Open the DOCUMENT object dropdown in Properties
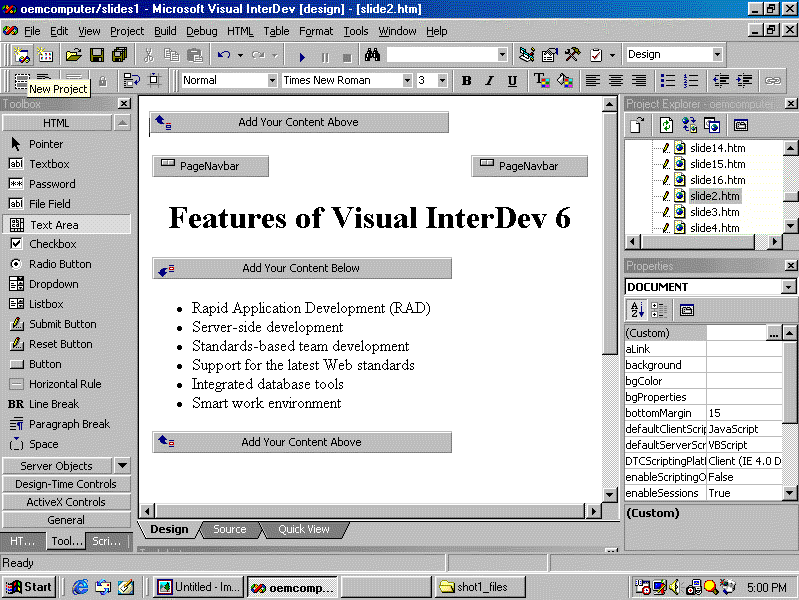The image size is (799, 600). 788,287
